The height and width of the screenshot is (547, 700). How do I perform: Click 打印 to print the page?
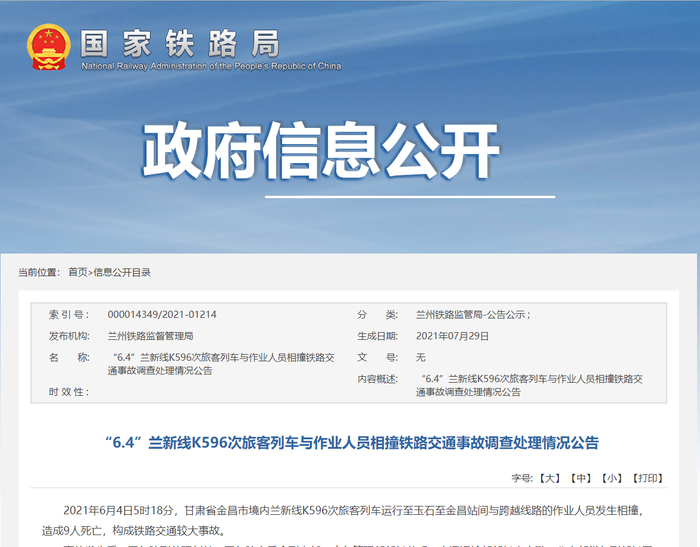(647, 478)
